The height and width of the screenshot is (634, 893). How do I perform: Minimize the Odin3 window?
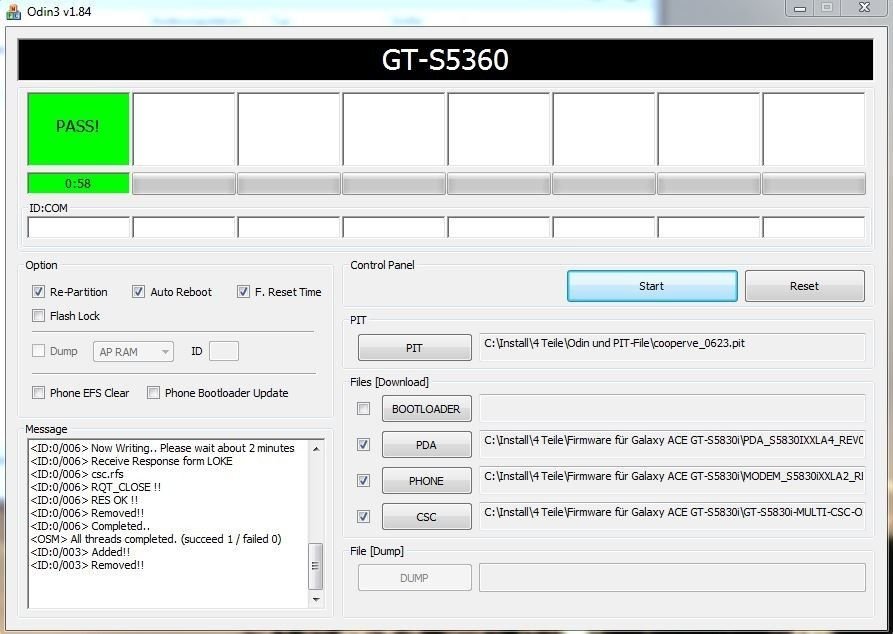tap(800, 8)
